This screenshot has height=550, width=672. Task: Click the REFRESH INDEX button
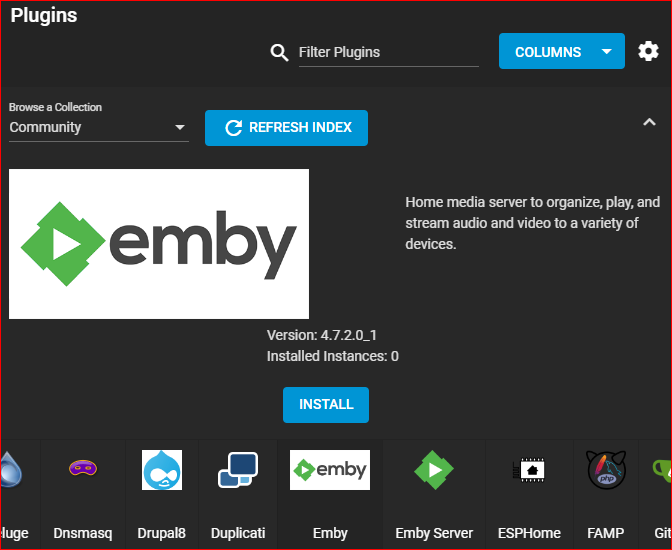(x=286, y=128)
